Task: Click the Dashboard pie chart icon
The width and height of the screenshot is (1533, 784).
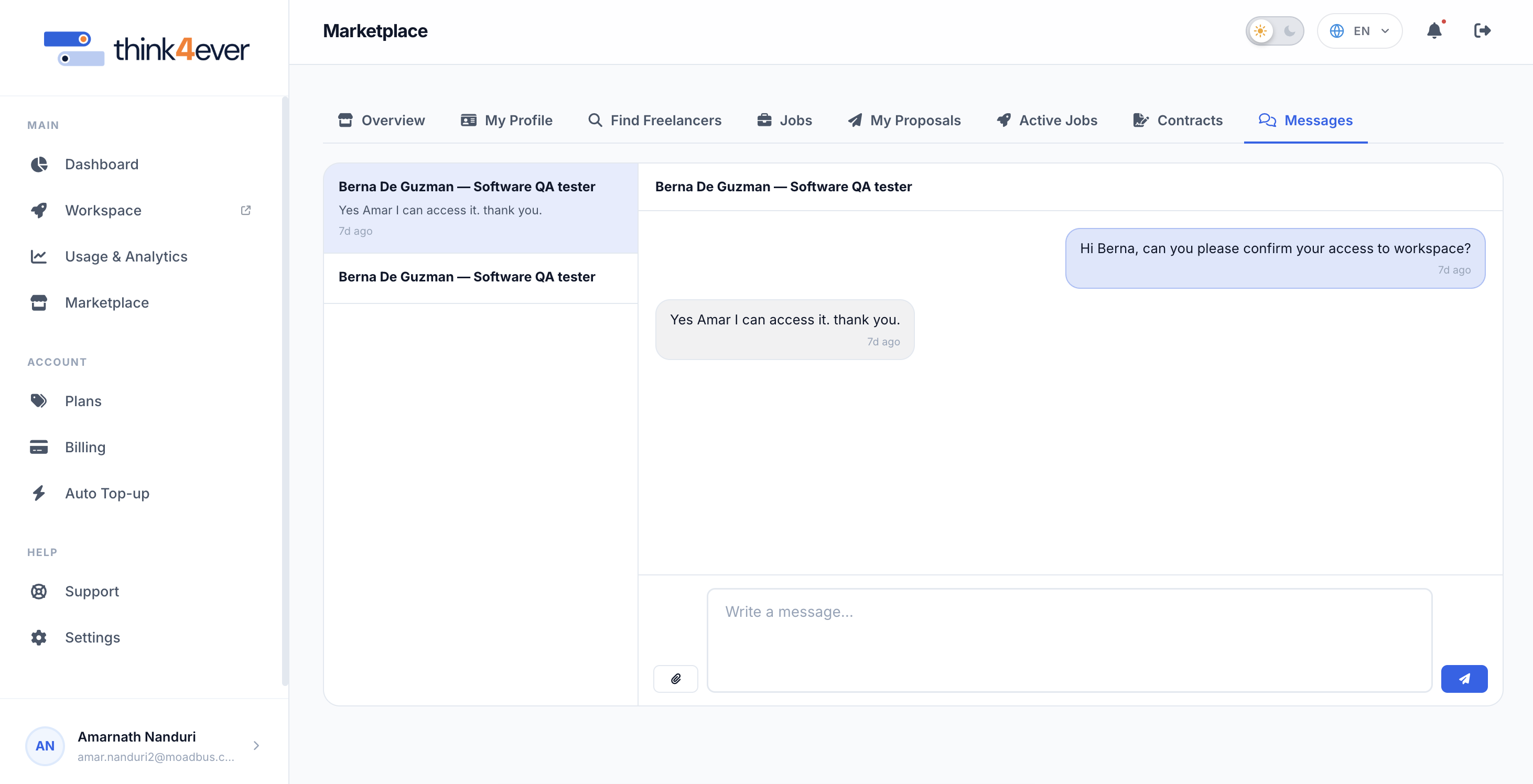Action: (39, 164)
